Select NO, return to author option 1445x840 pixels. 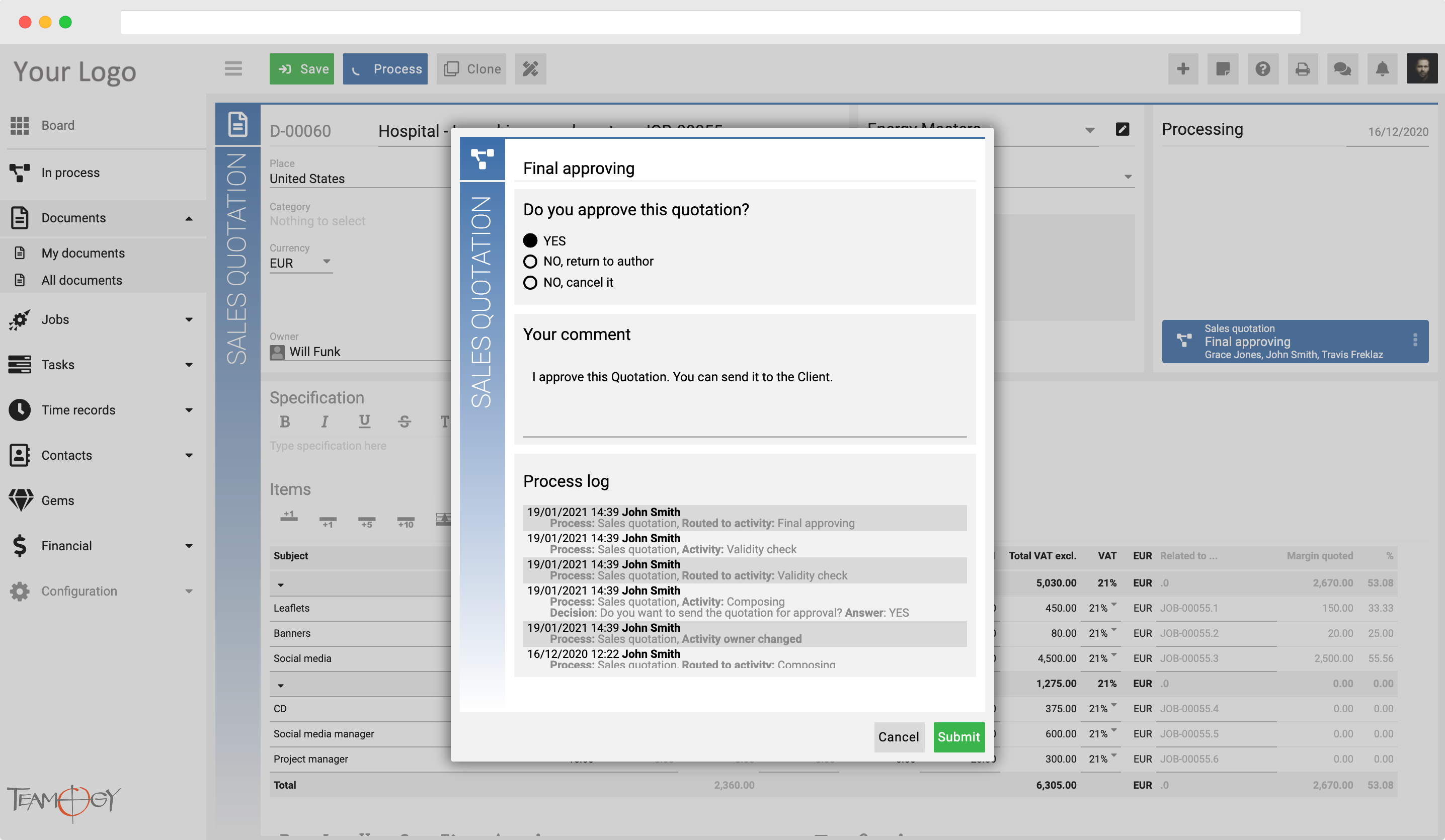[x=530, y=262]
